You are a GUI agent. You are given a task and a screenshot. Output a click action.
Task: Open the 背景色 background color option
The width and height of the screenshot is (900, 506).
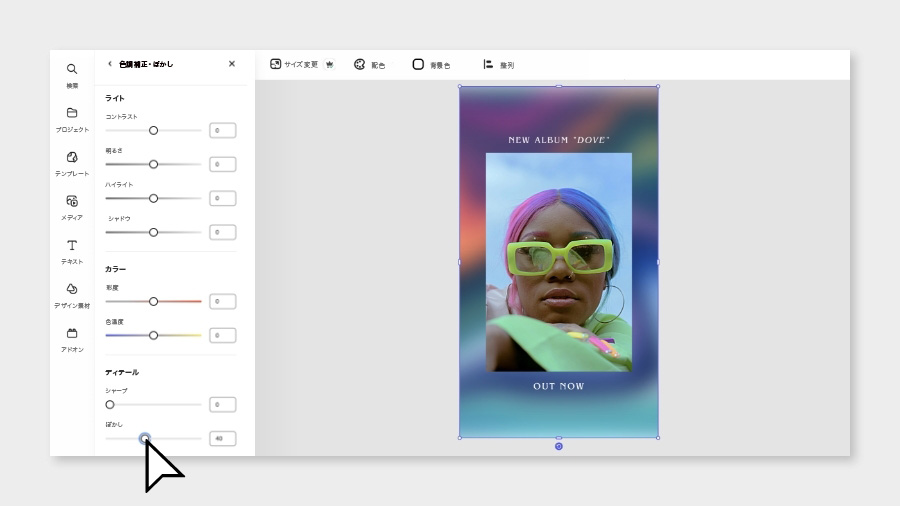tap(431, 65)
